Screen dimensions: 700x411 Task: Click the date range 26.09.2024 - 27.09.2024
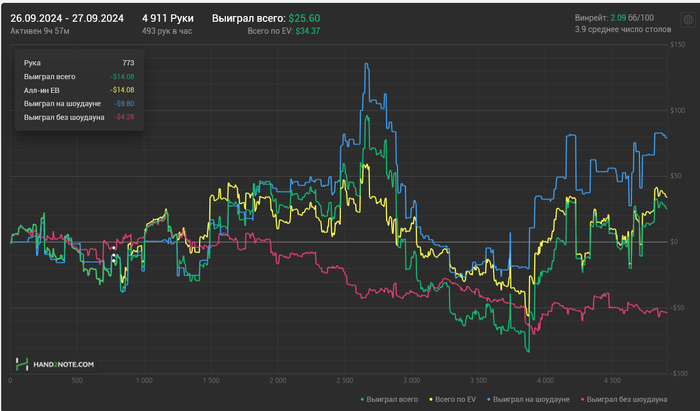(x=67, y=18)
